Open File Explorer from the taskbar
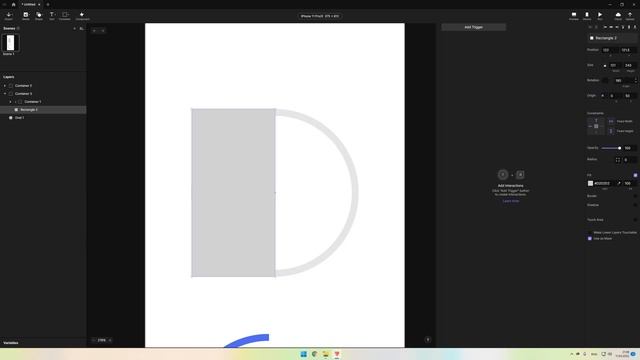The height and width of the screenshot is (360, 640). (325, 354)
